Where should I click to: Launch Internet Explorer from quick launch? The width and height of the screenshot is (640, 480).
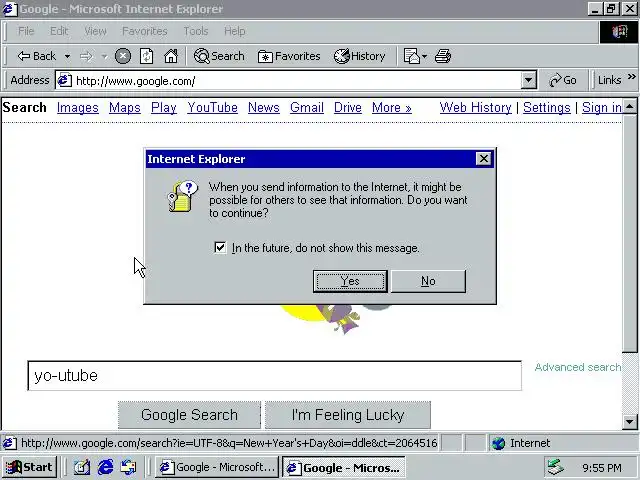105,467
